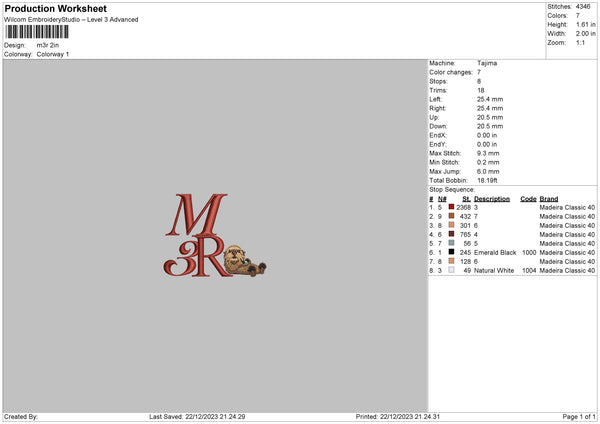The image size is (600, 424).
Task: Select the stitch count '2368' in row 1
Action: pos(463,207)
